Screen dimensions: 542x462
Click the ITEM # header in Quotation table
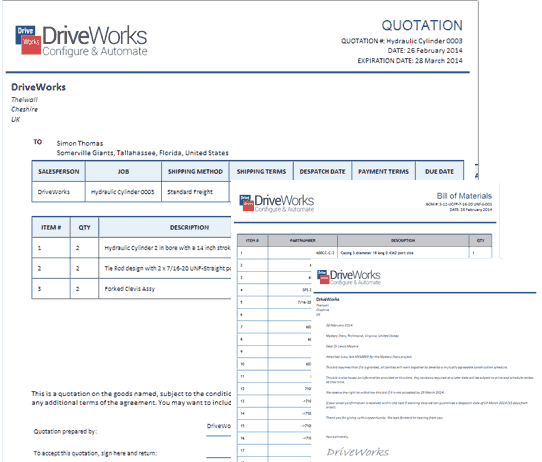tap(51, 227)
